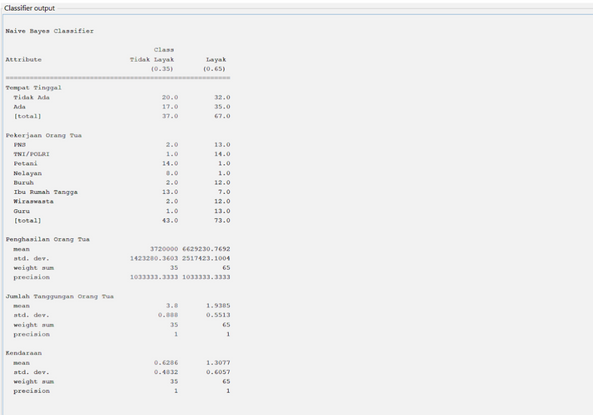Select the Kendaraan attribute label
The image size is (593, 415).
[23, 353]
